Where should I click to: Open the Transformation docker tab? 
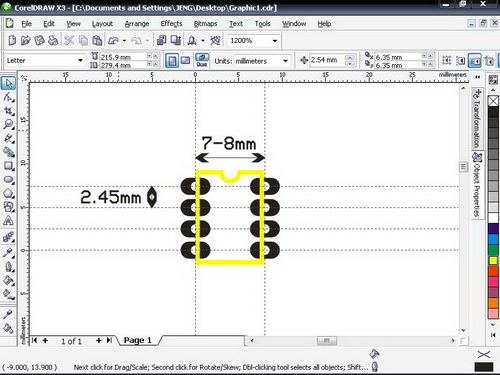(477, 119)
